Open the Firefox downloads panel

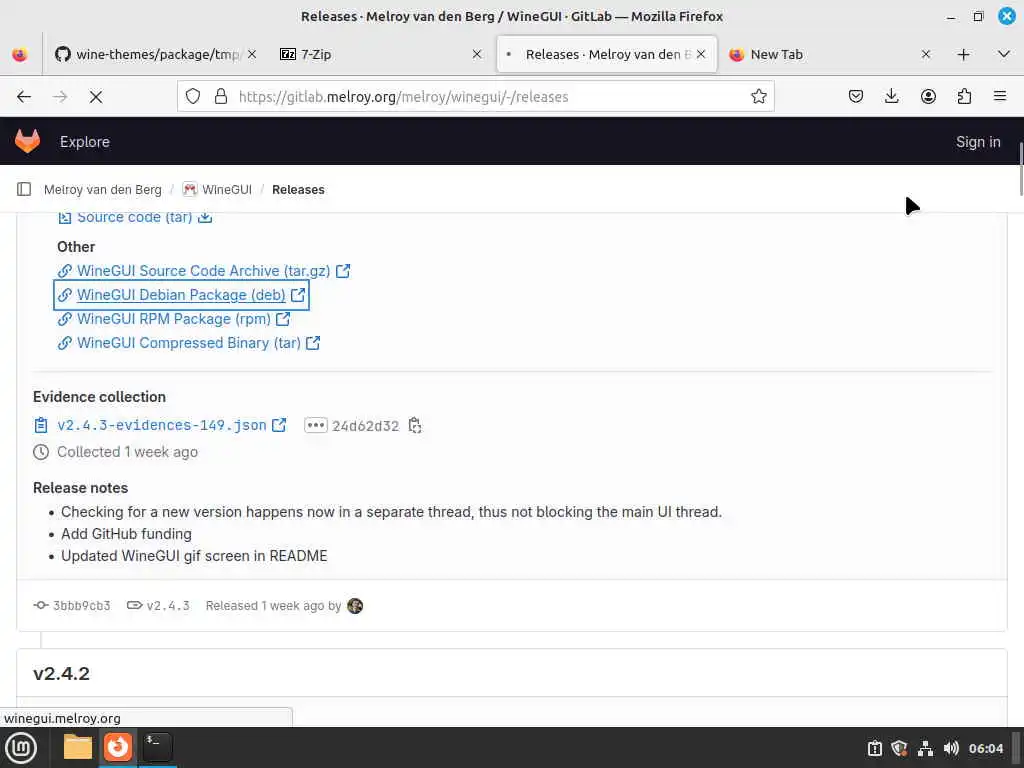click(x=891, y=97)
